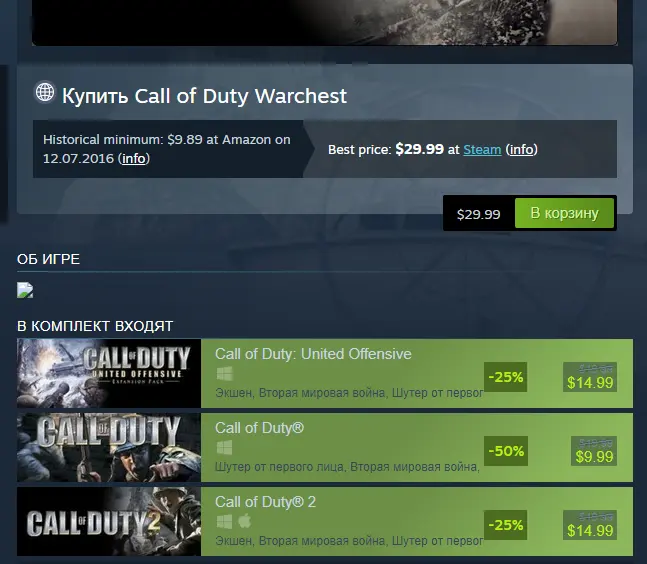Select the Call of Duty® 2 title text
This screenshot has width=647, height=564.
pos(265,502)
